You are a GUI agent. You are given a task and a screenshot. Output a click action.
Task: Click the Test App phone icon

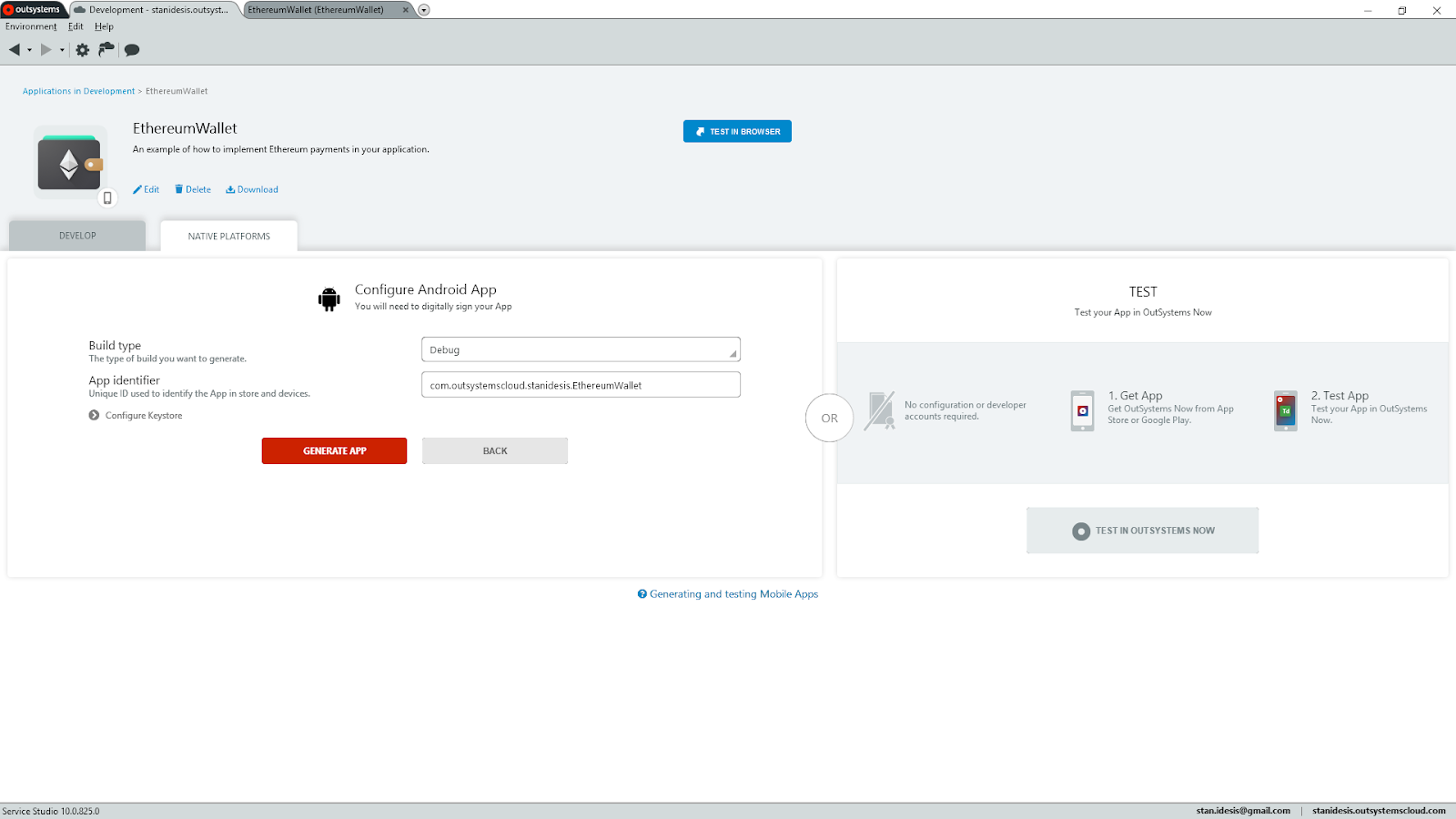coord(1284,410)
